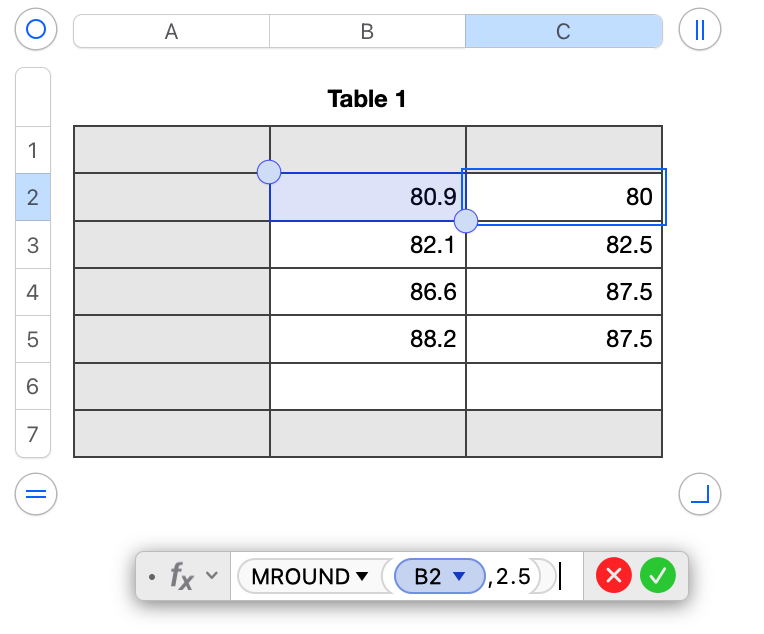This screenshot has height=634, width=764.
Task: Click the Table 1 title
Action: tap(367, 99)
